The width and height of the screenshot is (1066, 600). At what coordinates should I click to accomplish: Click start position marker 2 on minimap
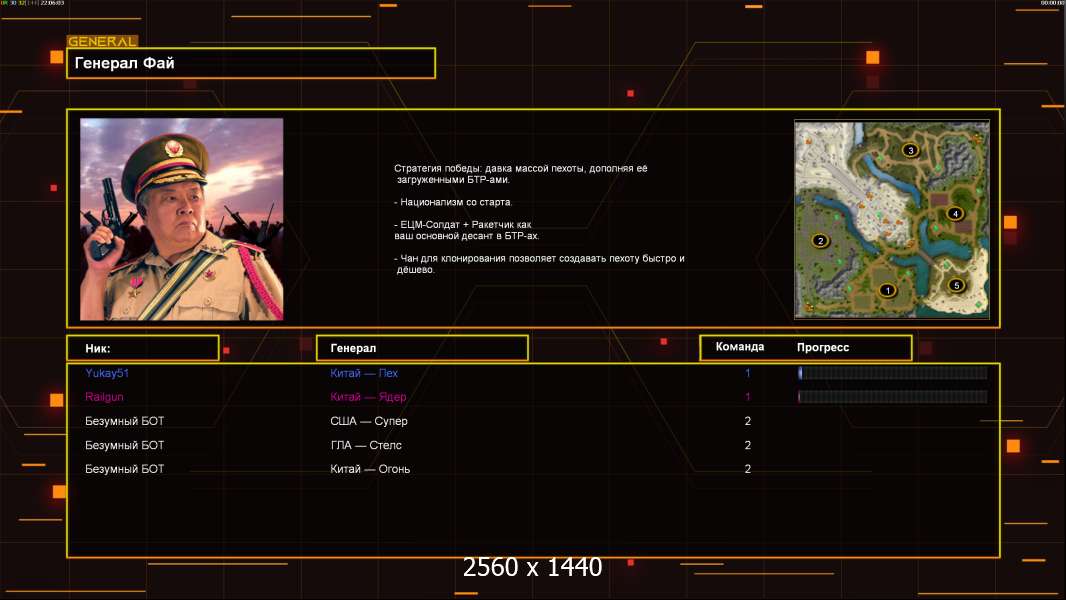[x=821, y=241]
